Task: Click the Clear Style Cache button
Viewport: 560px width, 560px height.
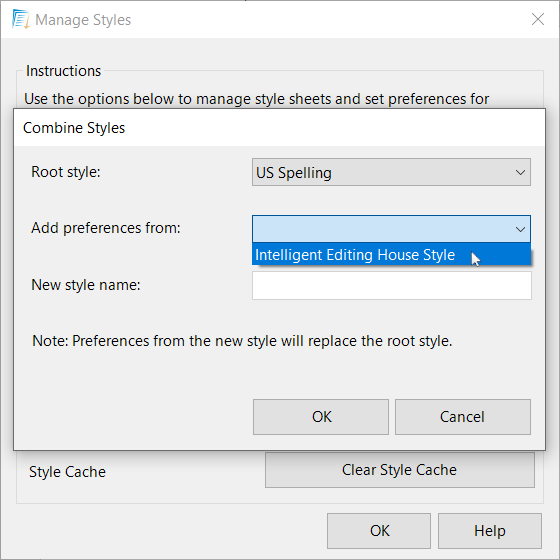Action: coord(400,470)
